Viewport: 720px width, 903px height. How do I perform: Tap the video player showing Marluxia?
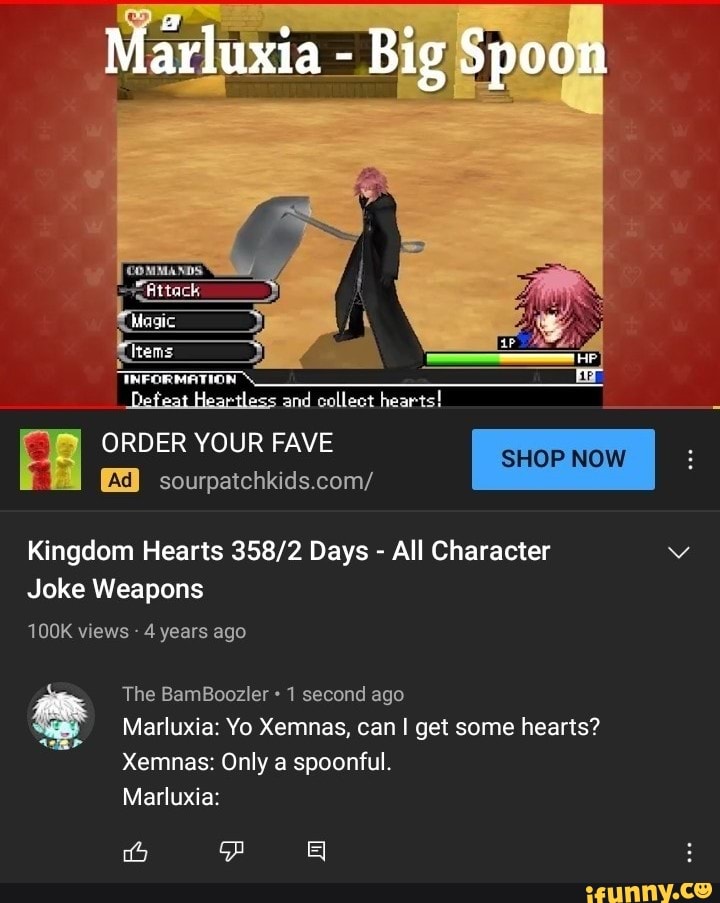(360, 206)
